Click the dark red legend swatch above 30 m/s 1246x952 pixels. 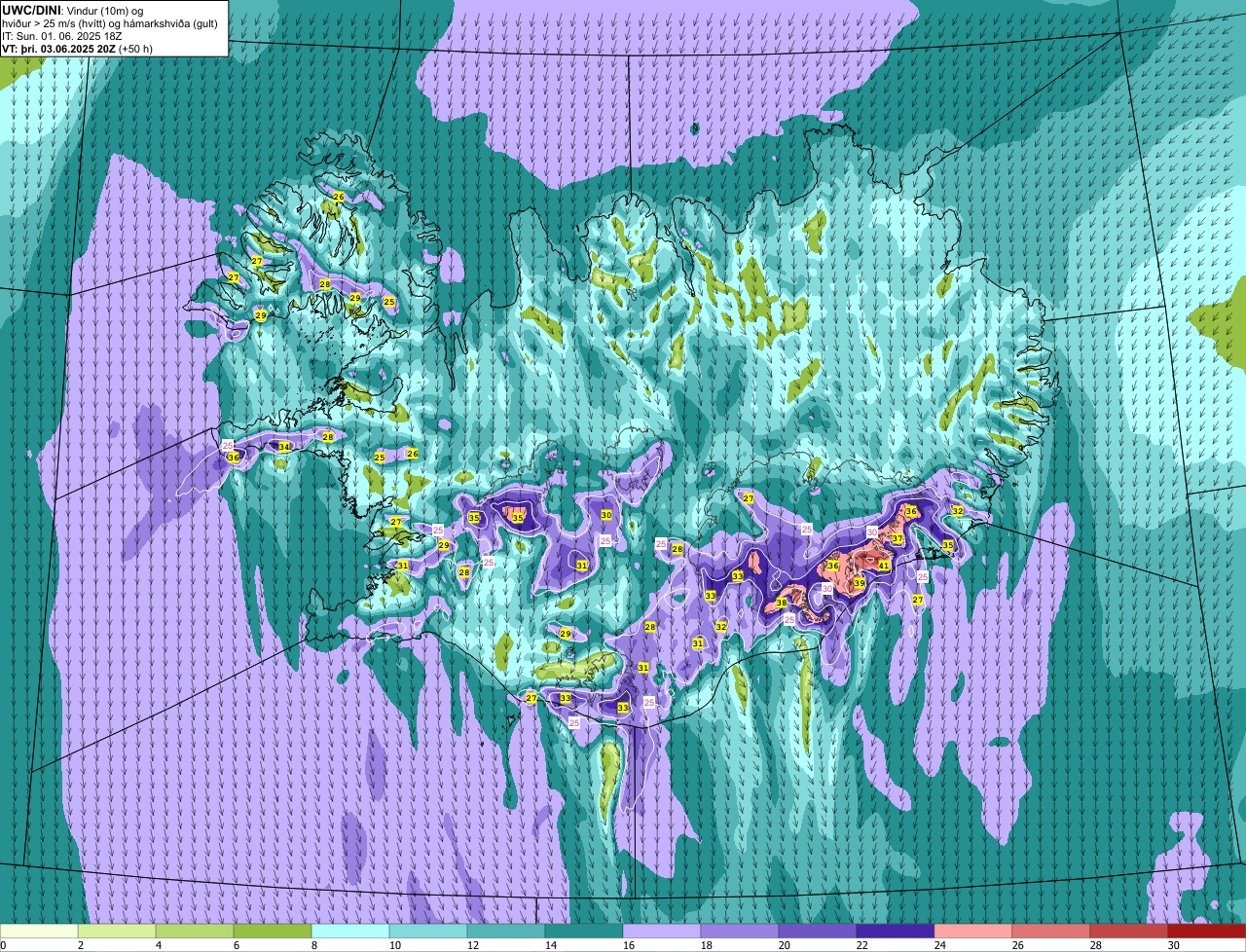1207,932
